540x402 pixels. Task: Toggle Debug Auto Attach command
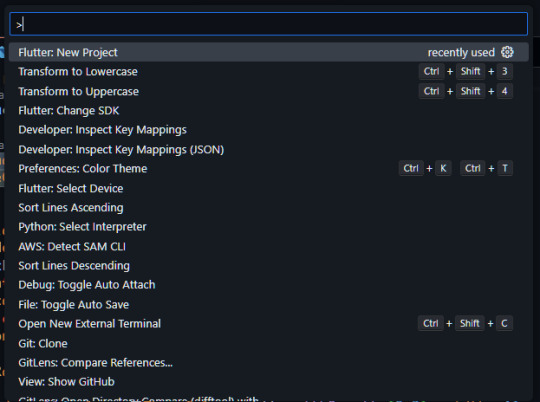pos(269,285)
